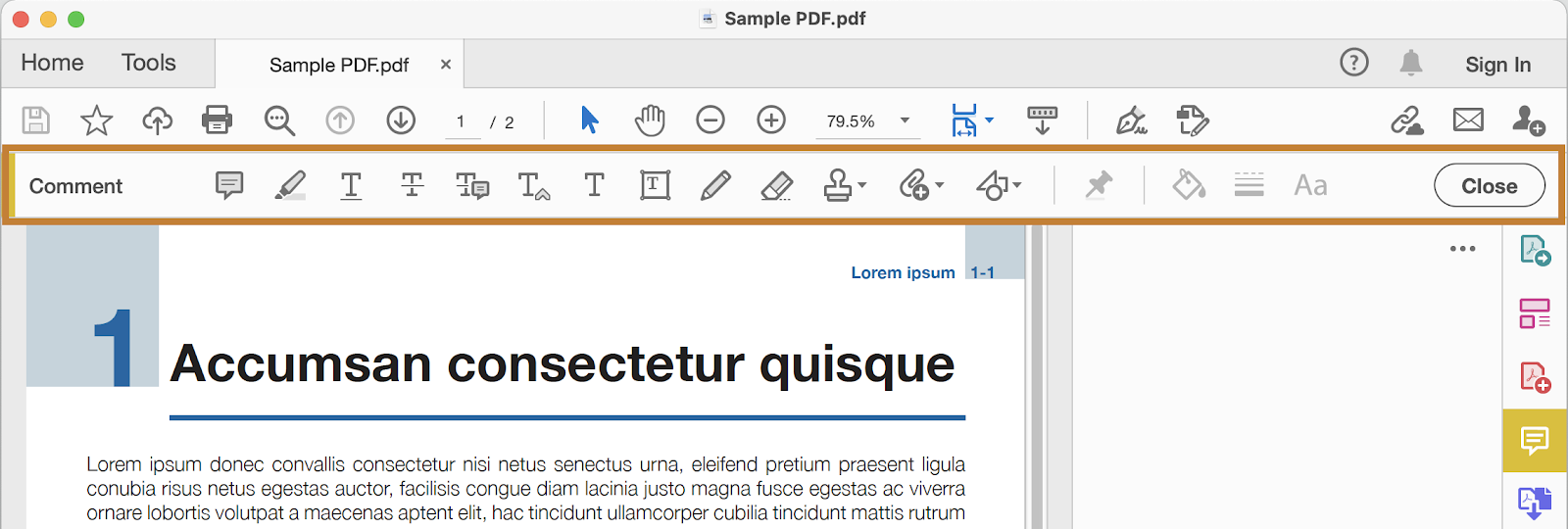Close the Comment toolbar
Viewport: 1568px width, 529px height.
coord(1490,185)
